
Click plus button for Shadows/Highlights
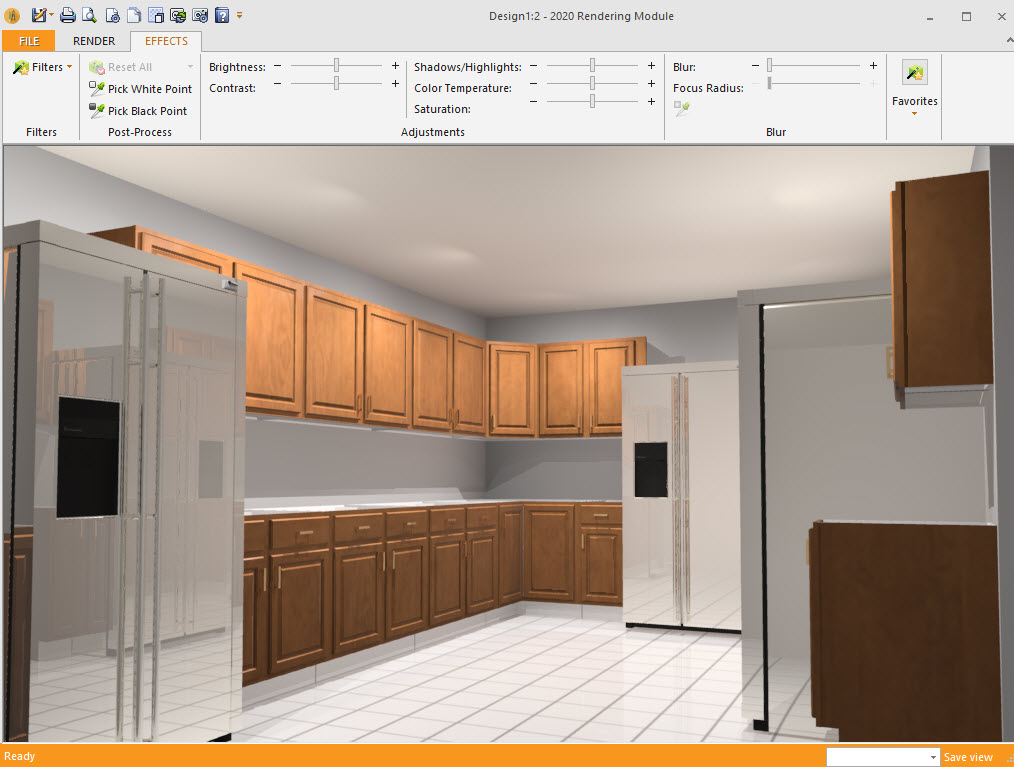(651, 66)
